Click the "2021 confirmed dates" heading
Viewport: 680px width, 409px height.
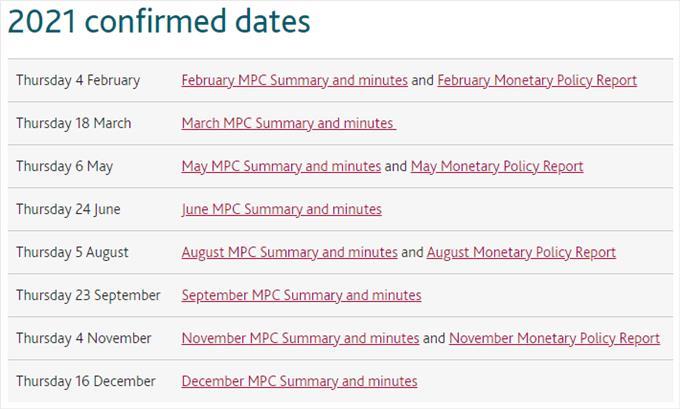point(159,22)
